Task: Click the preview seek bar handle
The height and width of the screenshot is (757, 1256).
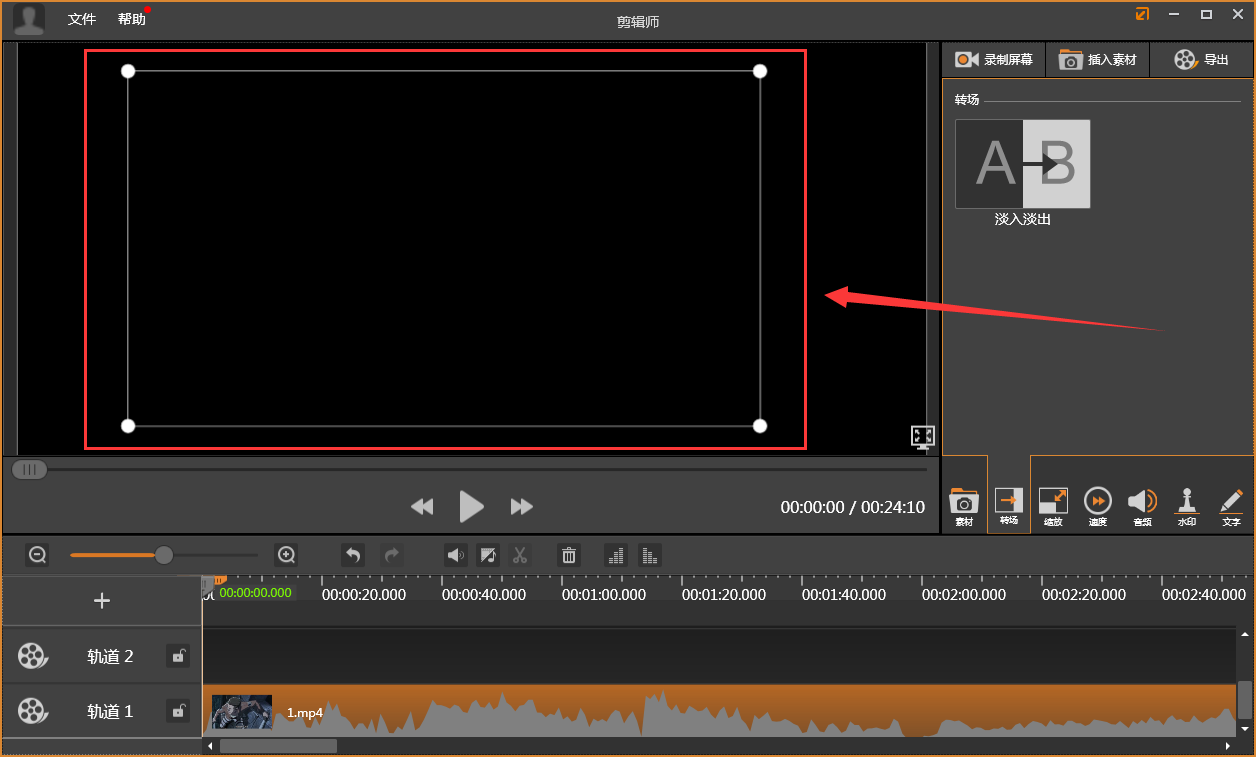Action: click(x=29, y=469)
